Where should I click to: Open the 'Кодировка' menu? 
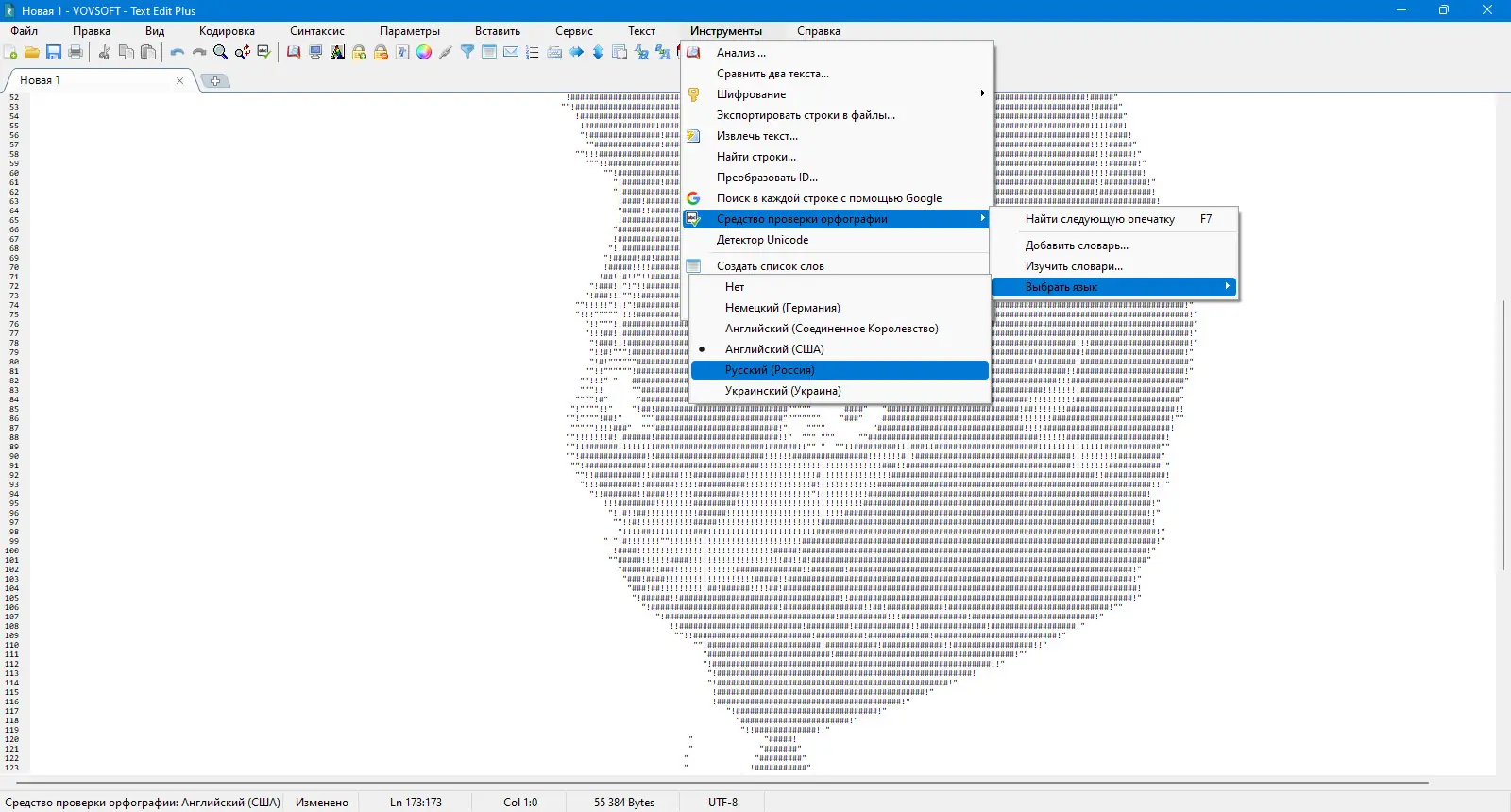pyautogui.click(x=227, y=31)
